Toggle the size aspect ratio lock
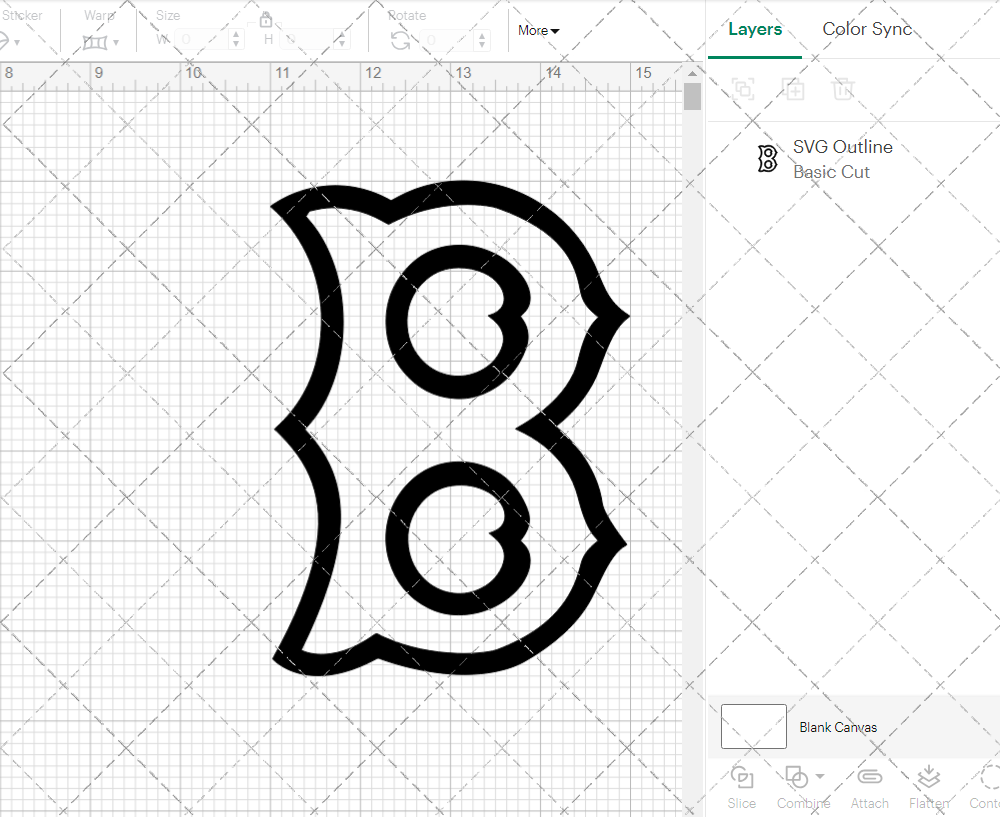Screen dimensions: 1000x817 pos(266,19)
